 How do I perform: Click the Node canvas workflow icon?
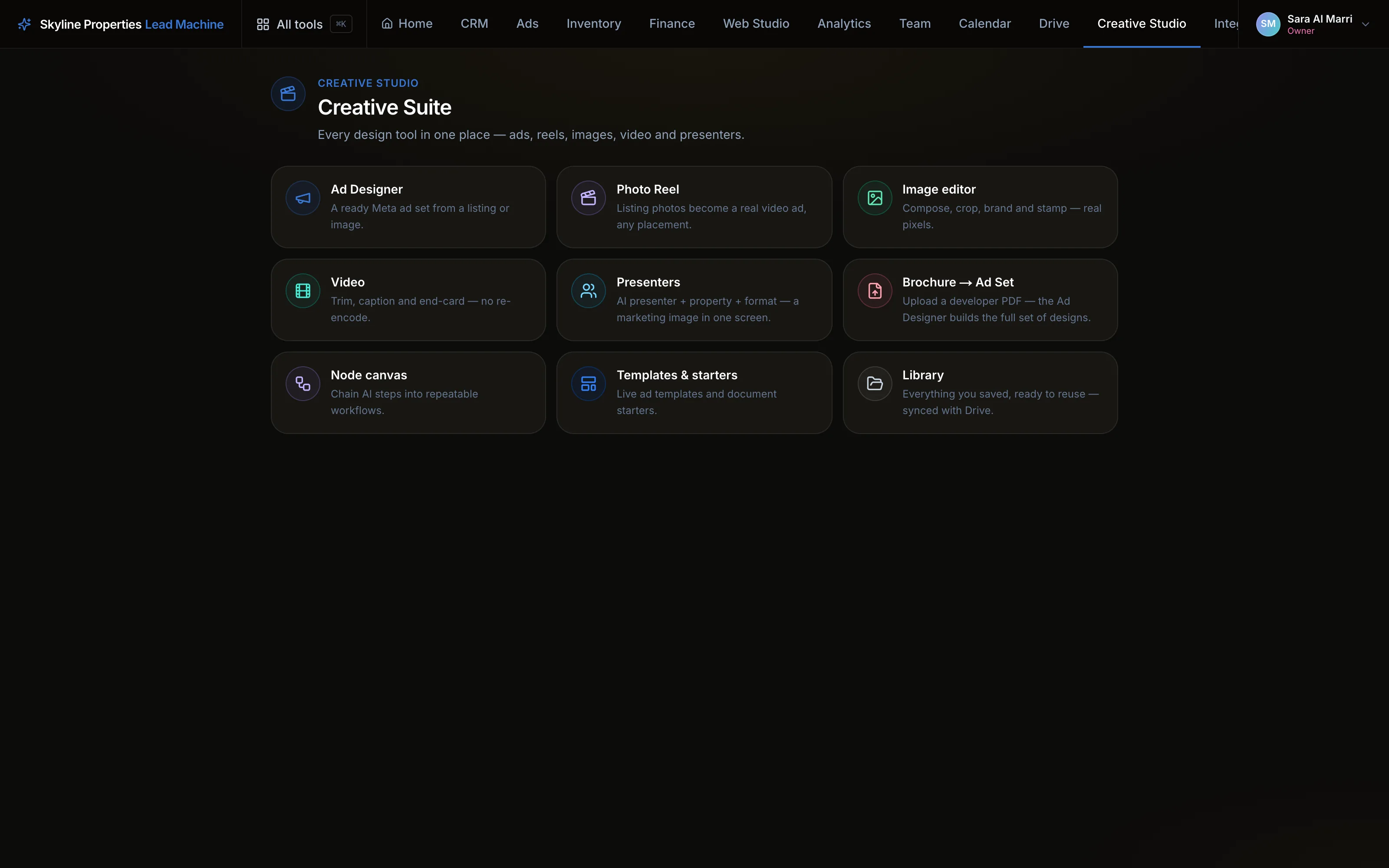click(303, 384)
